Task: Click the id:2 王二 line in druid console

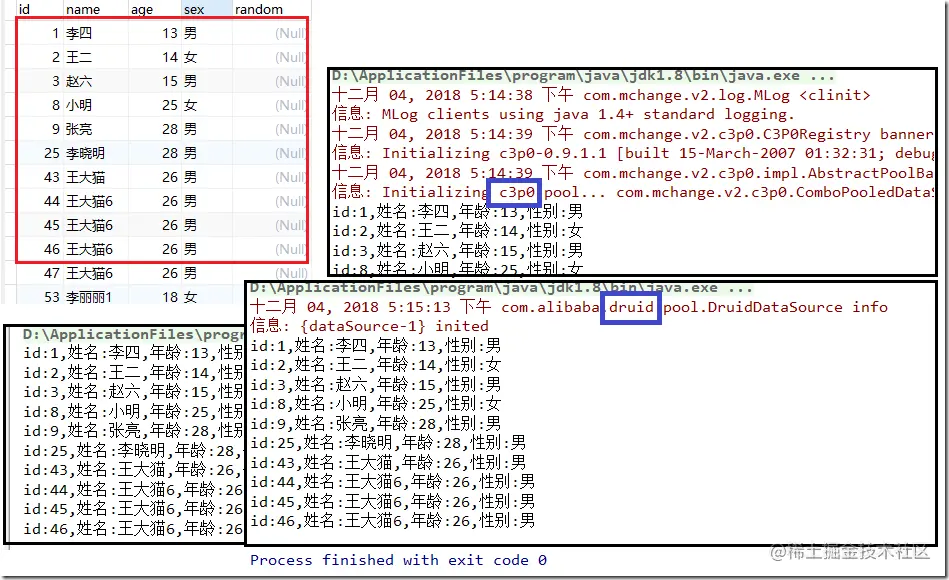Action: coord(376,365)
